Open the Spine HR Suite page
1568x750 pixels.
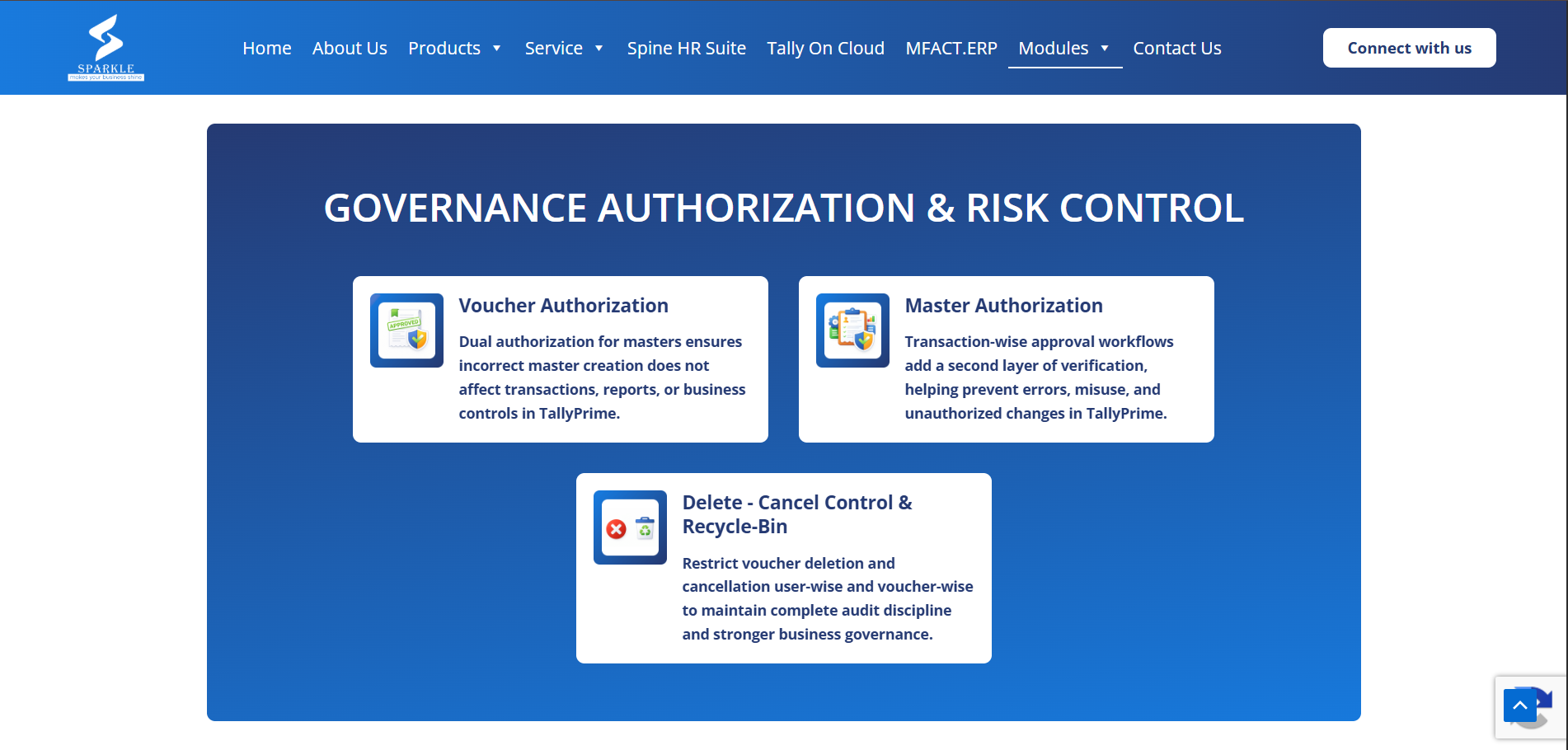pyautogui.click(x=687, y=48)
